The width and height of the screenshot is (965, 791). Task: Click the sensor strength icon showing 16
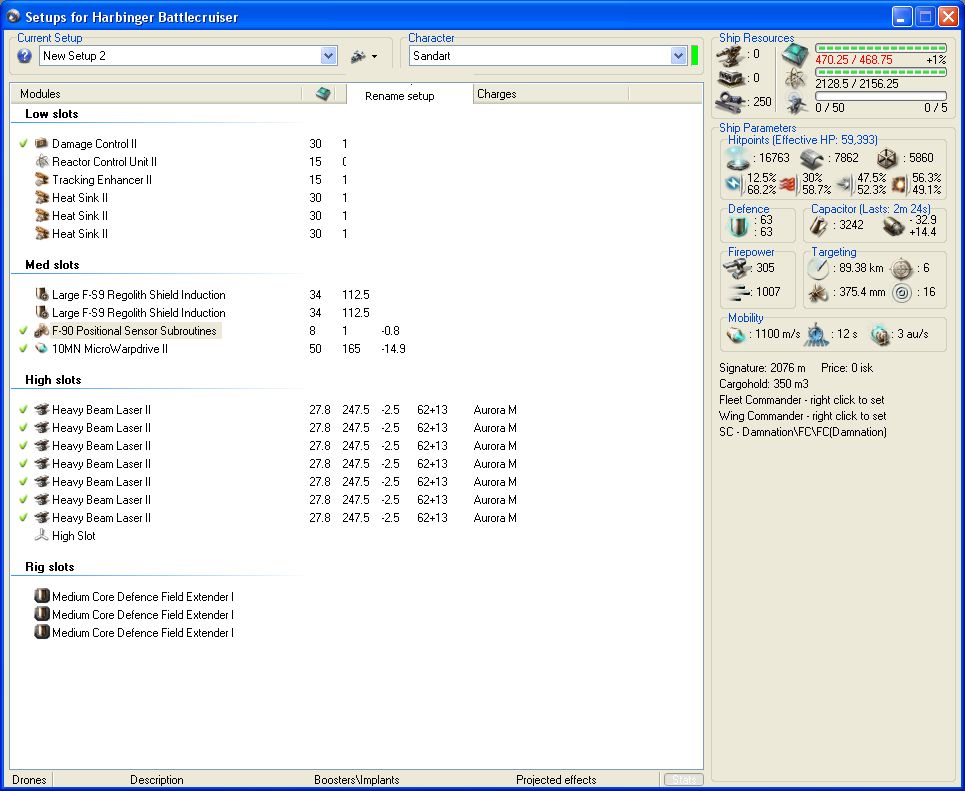(x=902, y=292)
